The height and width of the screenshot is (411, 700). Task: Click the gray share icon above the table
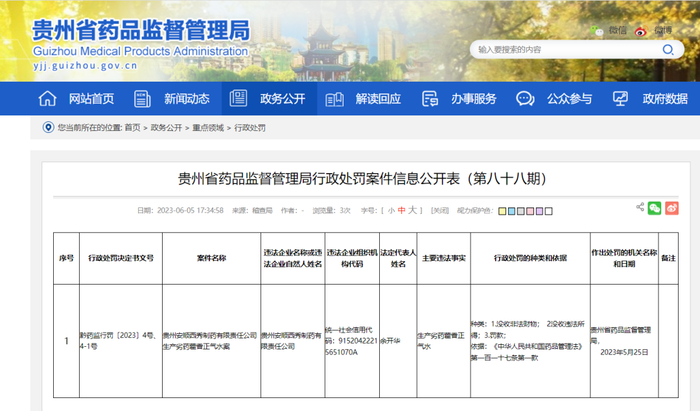pos(640,208)
